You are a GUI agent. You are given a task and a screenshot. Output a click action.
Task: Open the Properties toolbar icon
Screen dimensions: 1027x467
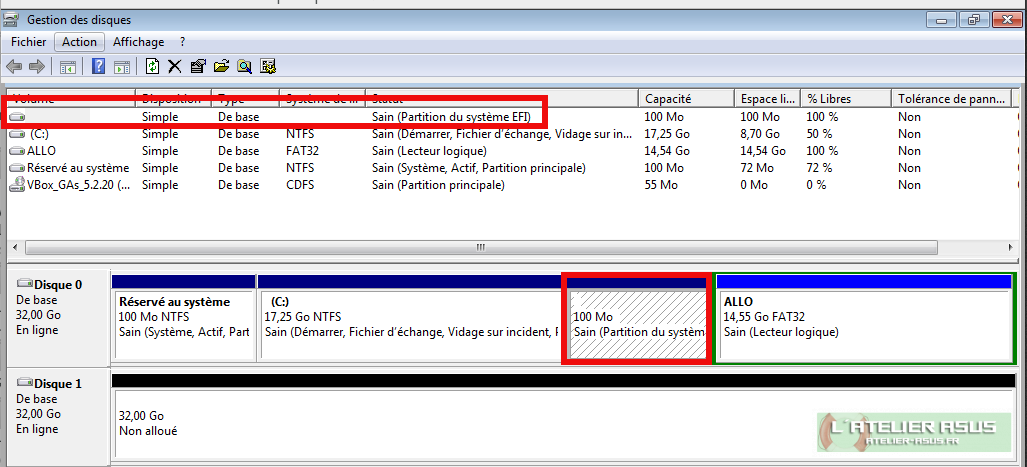click(x=197, y=67)
